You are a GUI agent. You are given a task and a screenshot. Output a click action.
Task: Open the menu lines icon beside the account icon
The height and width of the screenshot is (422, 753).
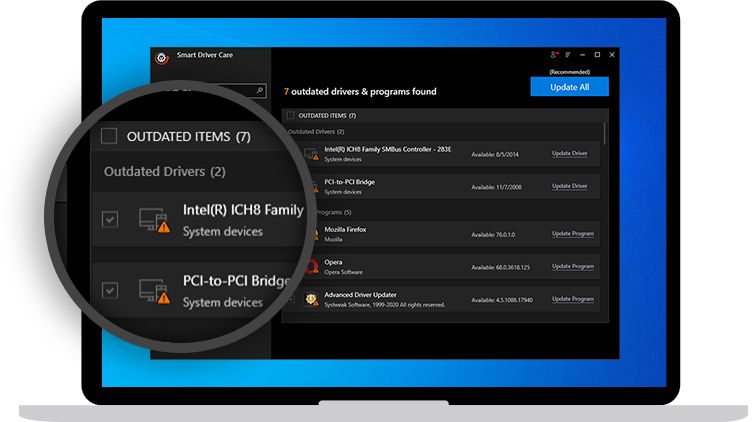(568, 55)
